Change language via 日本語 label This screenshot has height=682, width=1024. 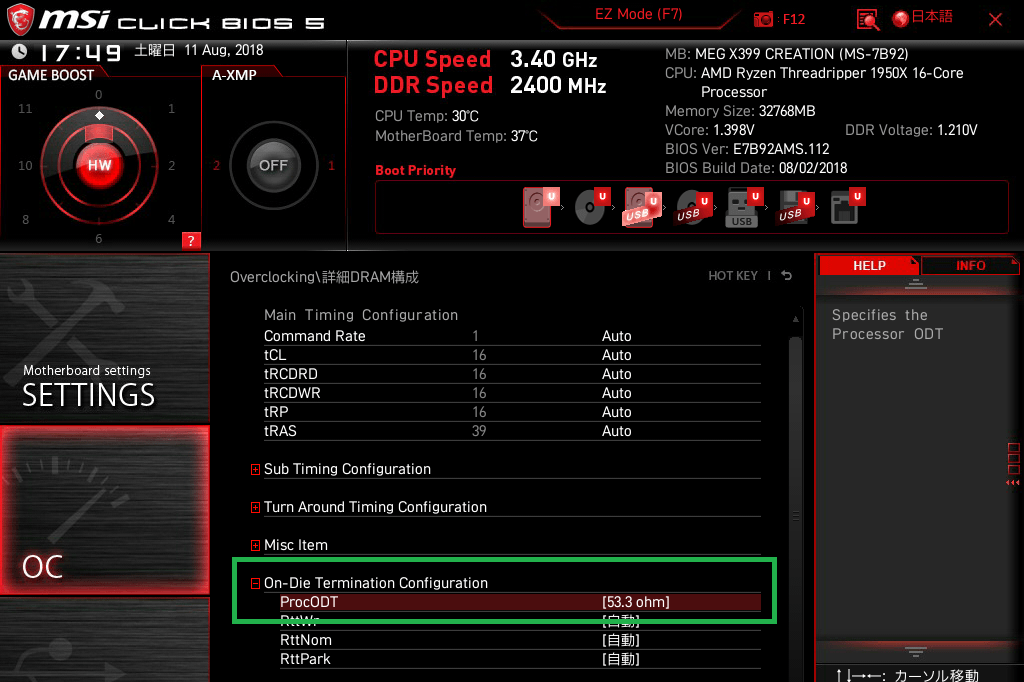932,17
